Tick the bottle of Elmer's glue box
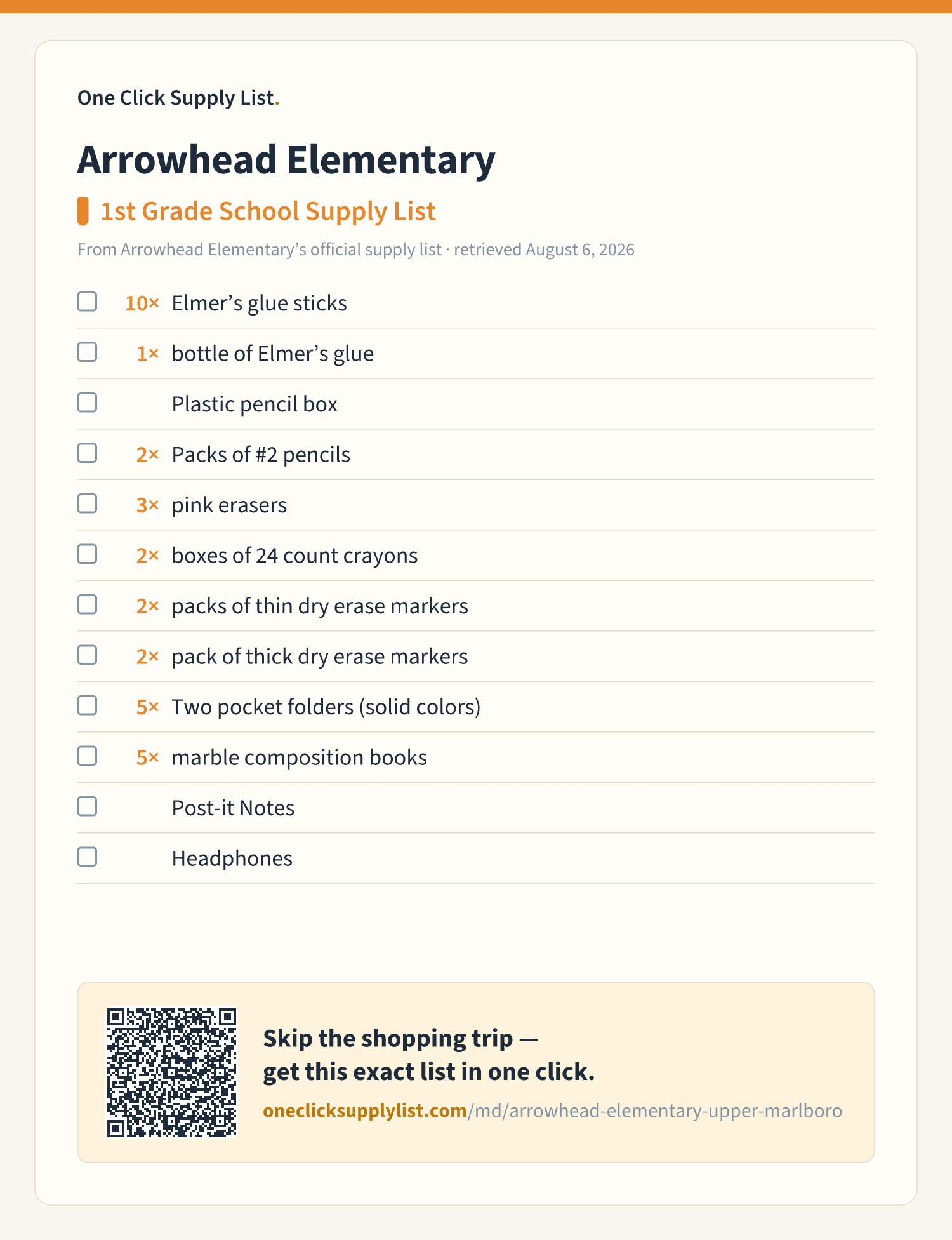 click(x=87, y=352)
